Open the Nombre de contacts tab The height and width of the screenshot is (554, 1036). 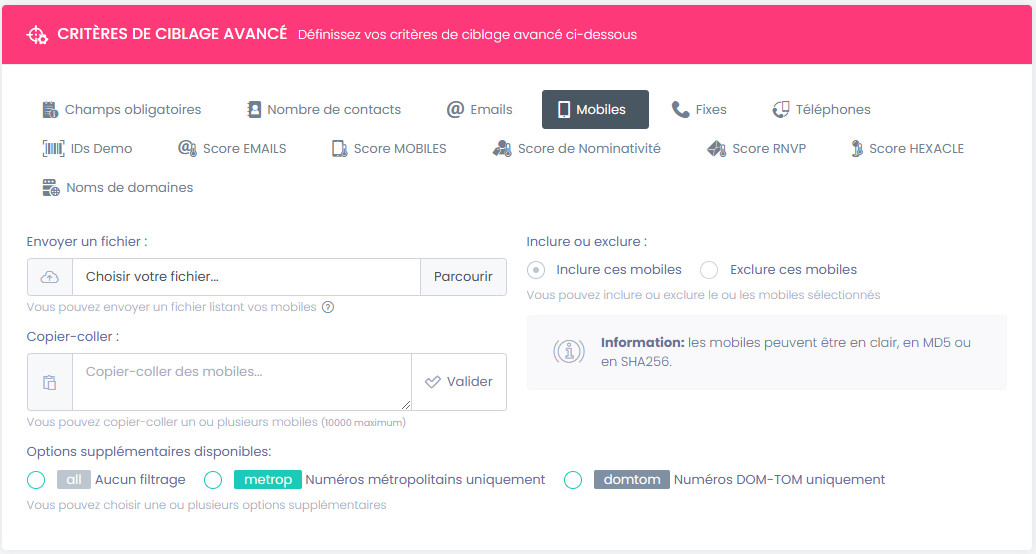click(x=324, y=110)
